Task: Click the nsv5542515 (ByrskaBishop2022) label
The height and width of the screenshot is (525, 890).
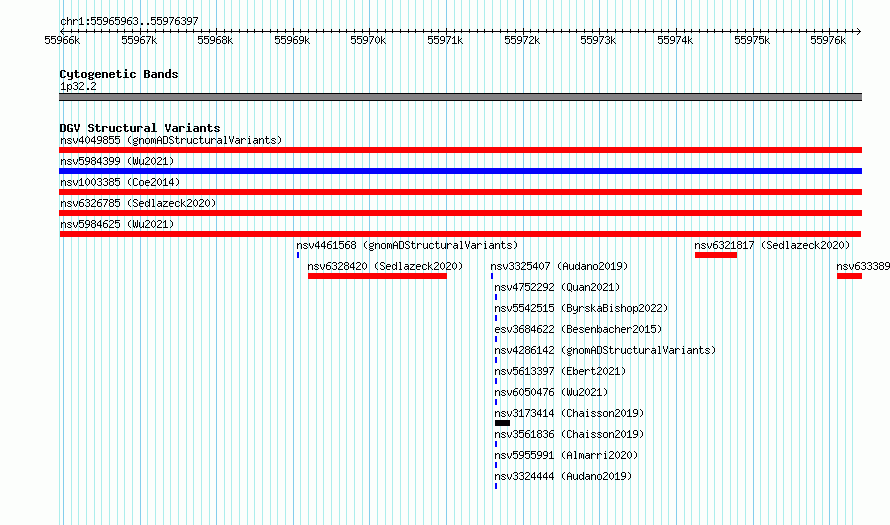Action: (581, 308)
